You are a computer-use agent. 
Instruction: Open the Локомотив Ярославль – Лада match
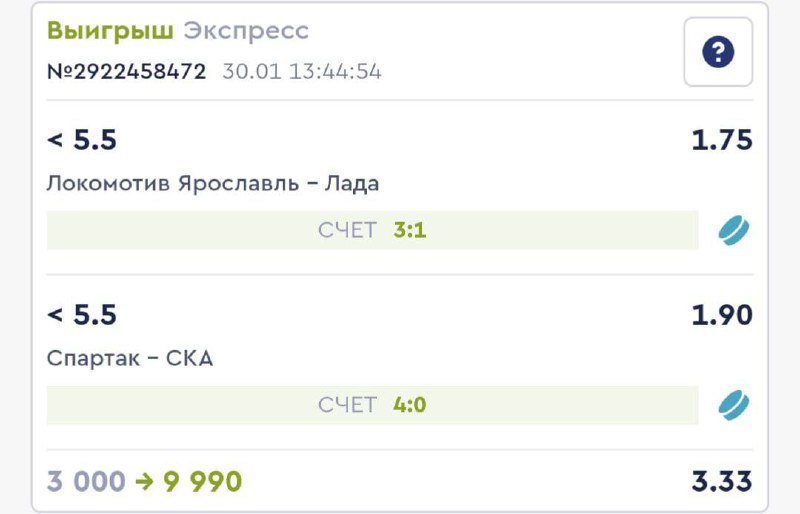[213, 184]
